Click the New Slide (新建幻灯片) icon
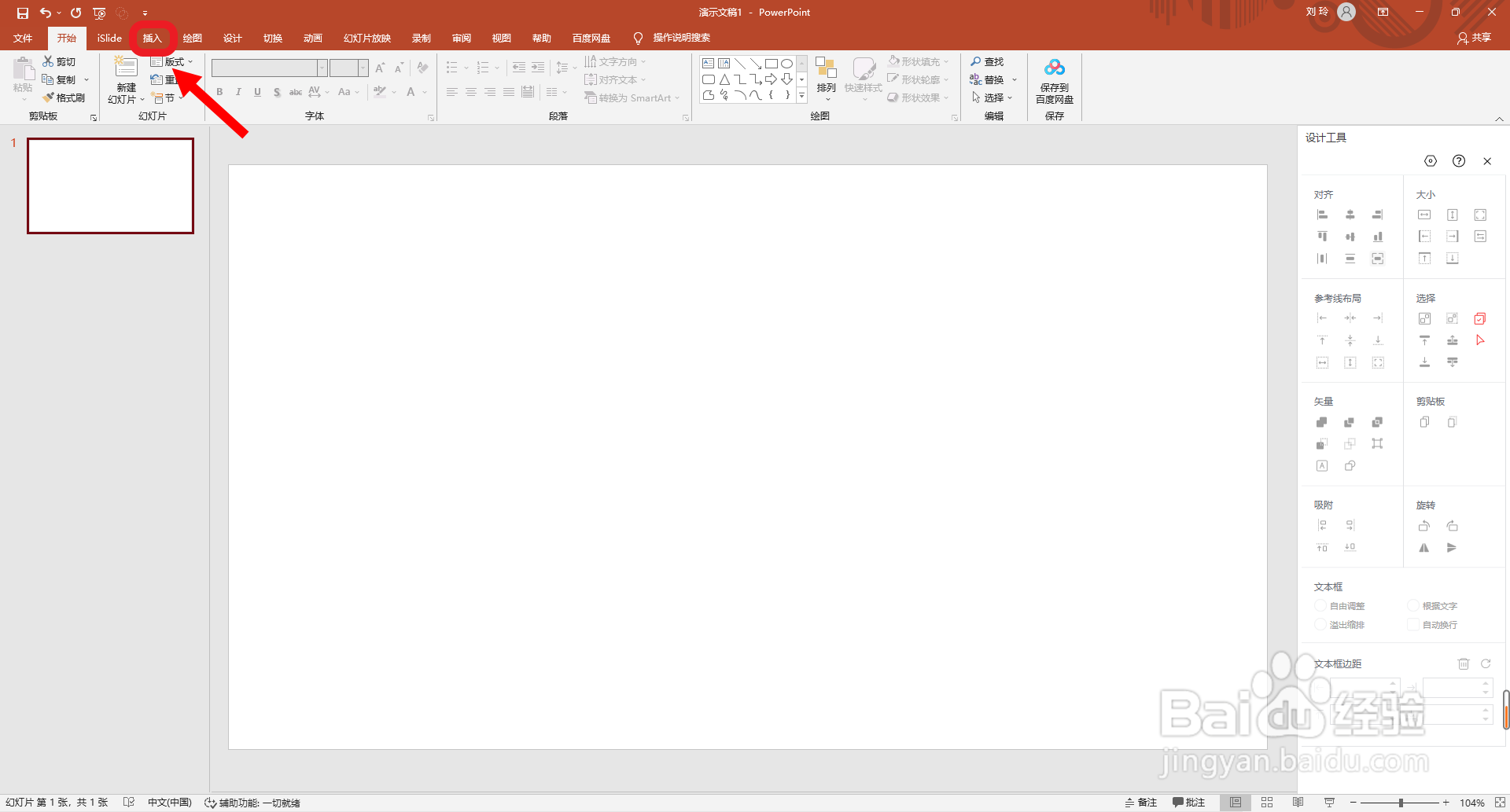Screen dimensions: 1510x812 (126, 68)
